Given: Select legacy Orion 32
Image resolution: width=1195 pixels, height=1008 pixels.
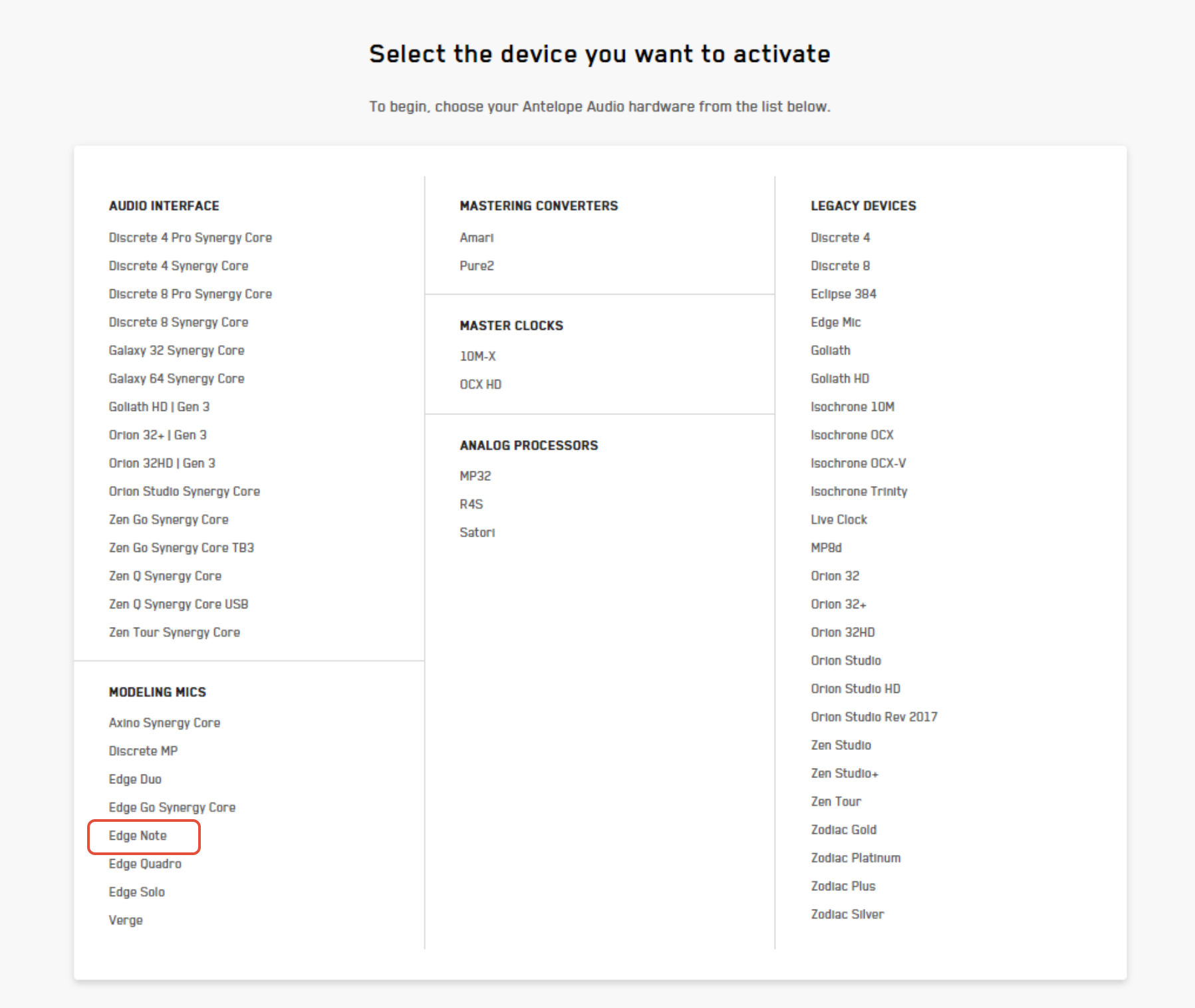Looking at the screenshot, I should [x=835, y=576].
